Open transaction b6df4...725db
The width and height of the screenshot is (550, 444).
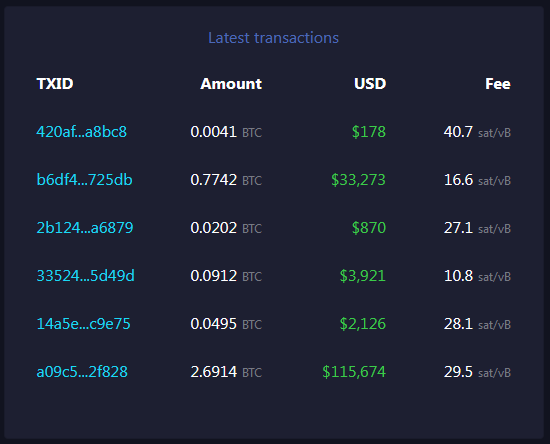point(84,180)
